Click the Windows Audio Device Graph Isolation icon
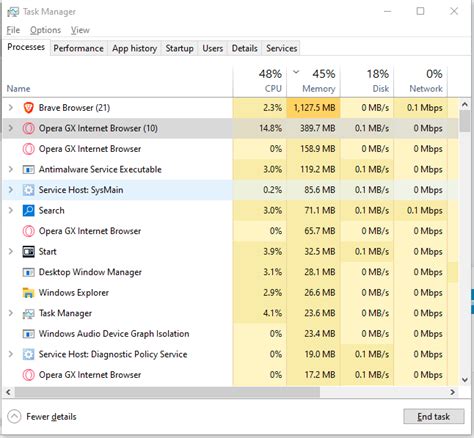 [28, 334]
